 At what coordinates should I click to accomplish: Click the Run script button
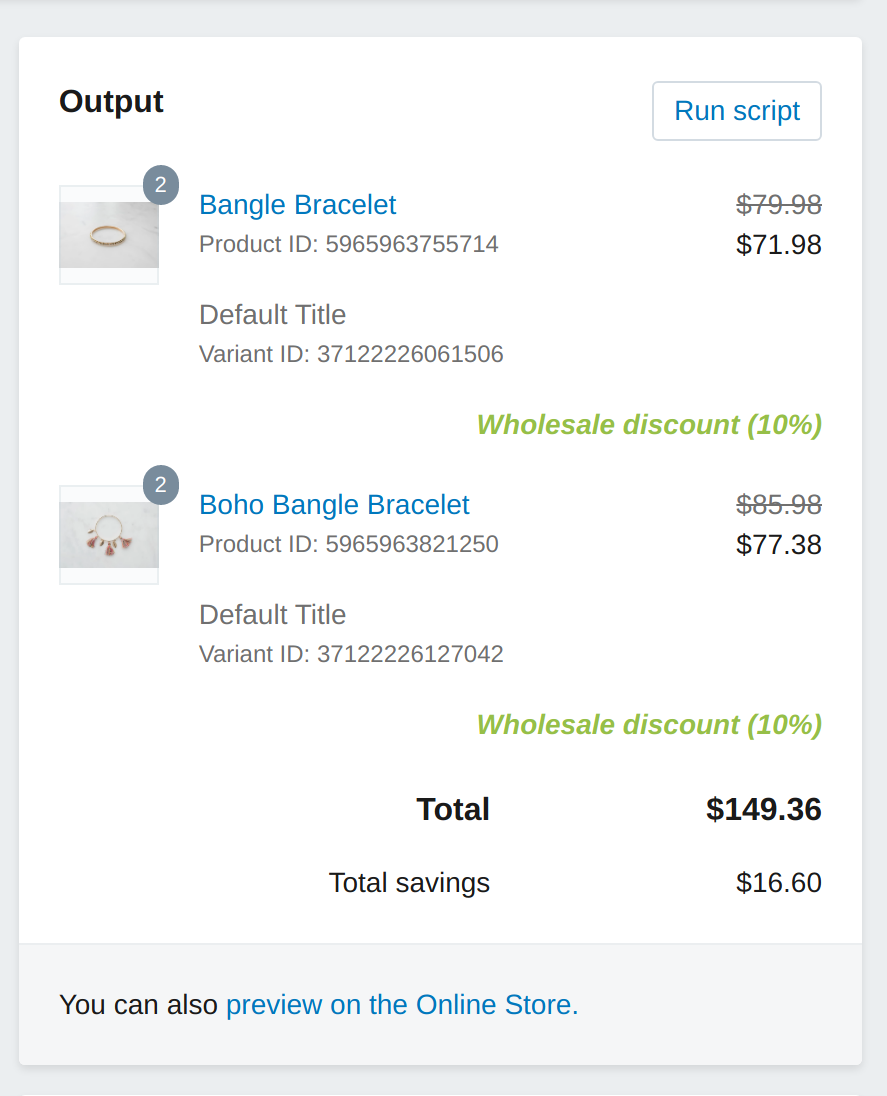pos(737,111)
